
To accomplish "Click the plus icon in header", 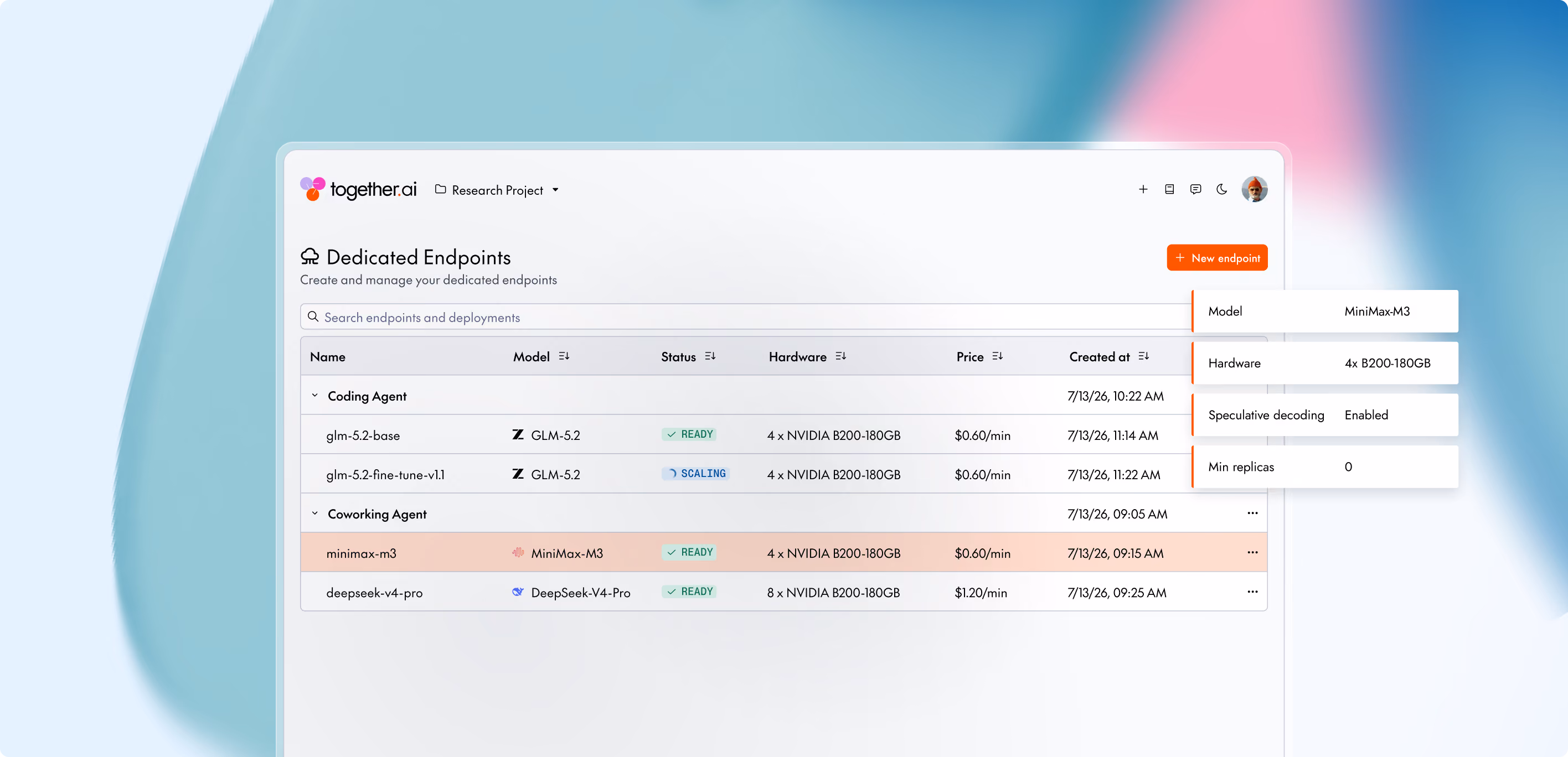I will (1143, 189).
